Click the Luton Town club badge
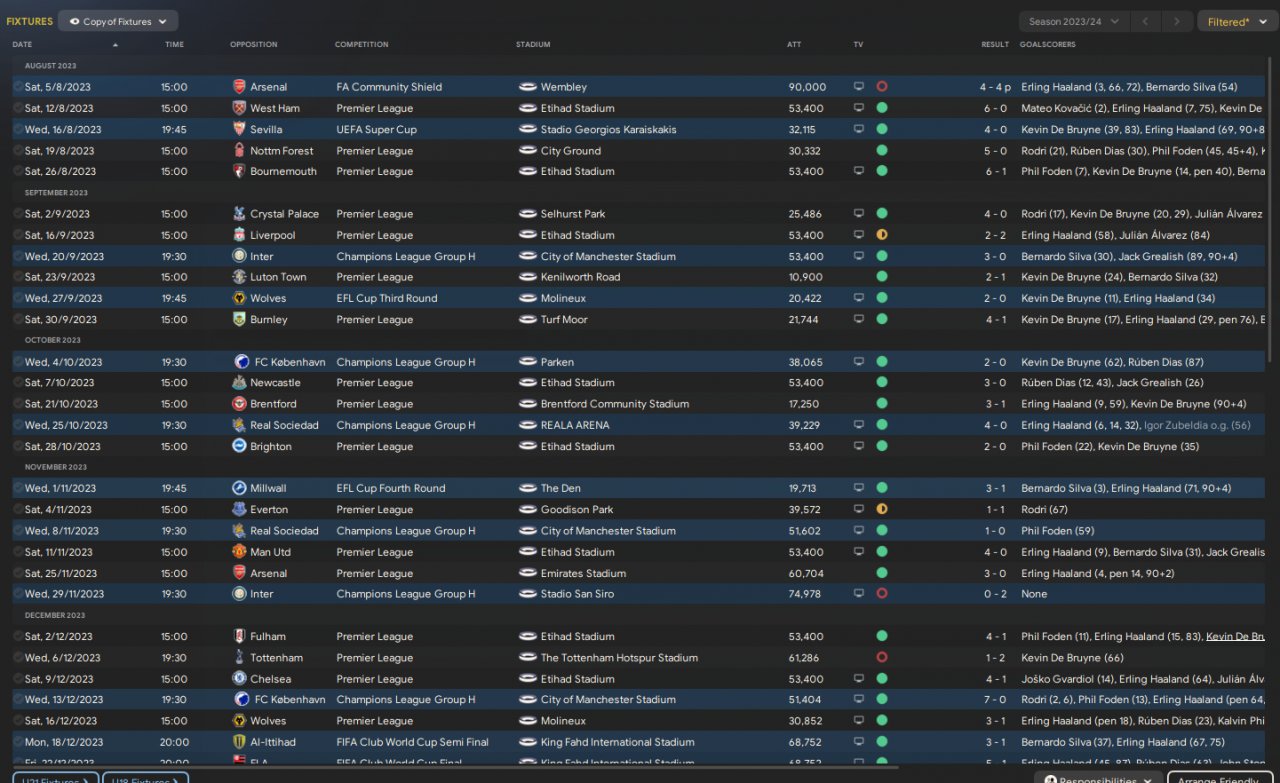The width and height of the screenshot is (1280, 783). pyautogui.click(x=239, y=277)
